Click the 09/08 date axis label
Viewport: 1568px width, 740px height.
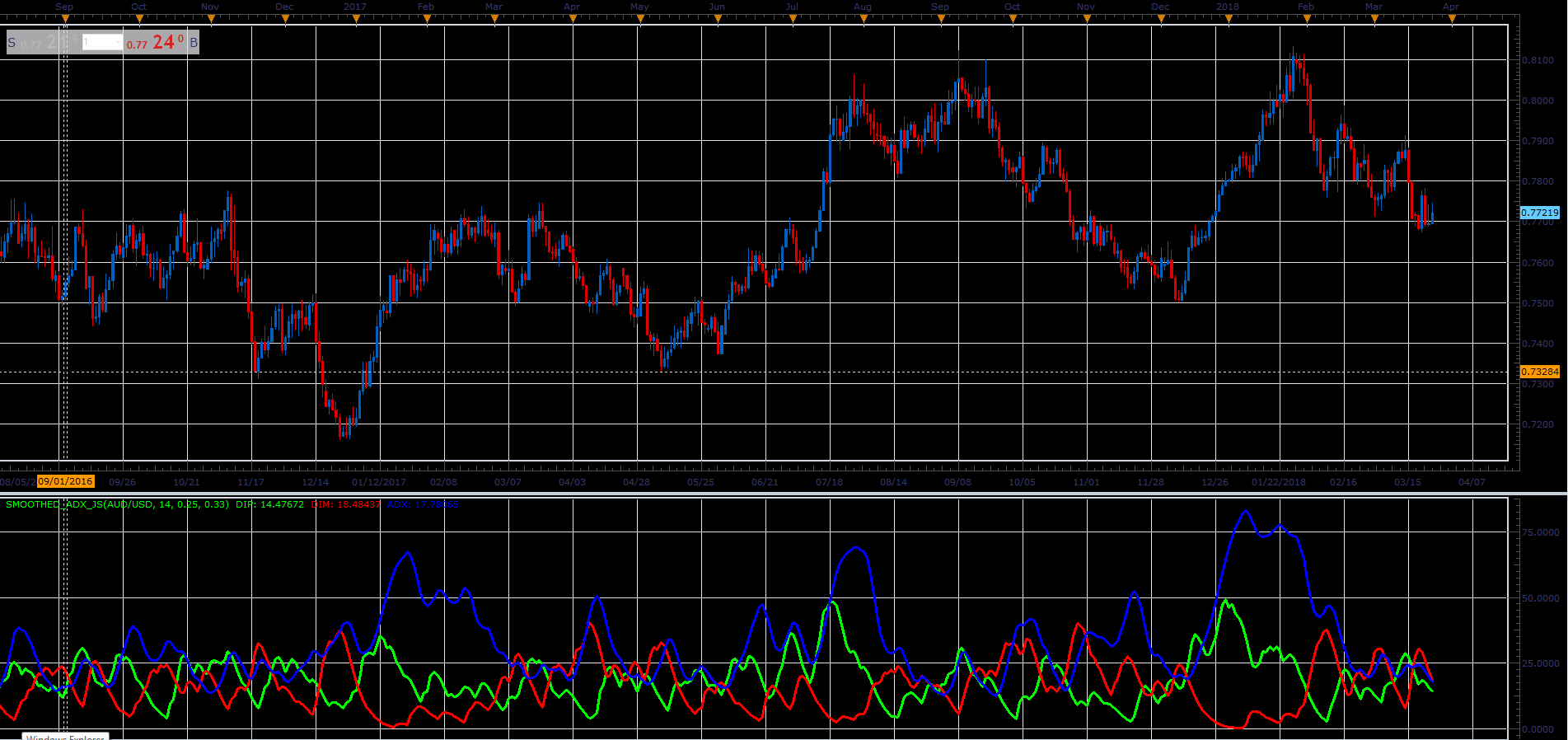(957, 482)
